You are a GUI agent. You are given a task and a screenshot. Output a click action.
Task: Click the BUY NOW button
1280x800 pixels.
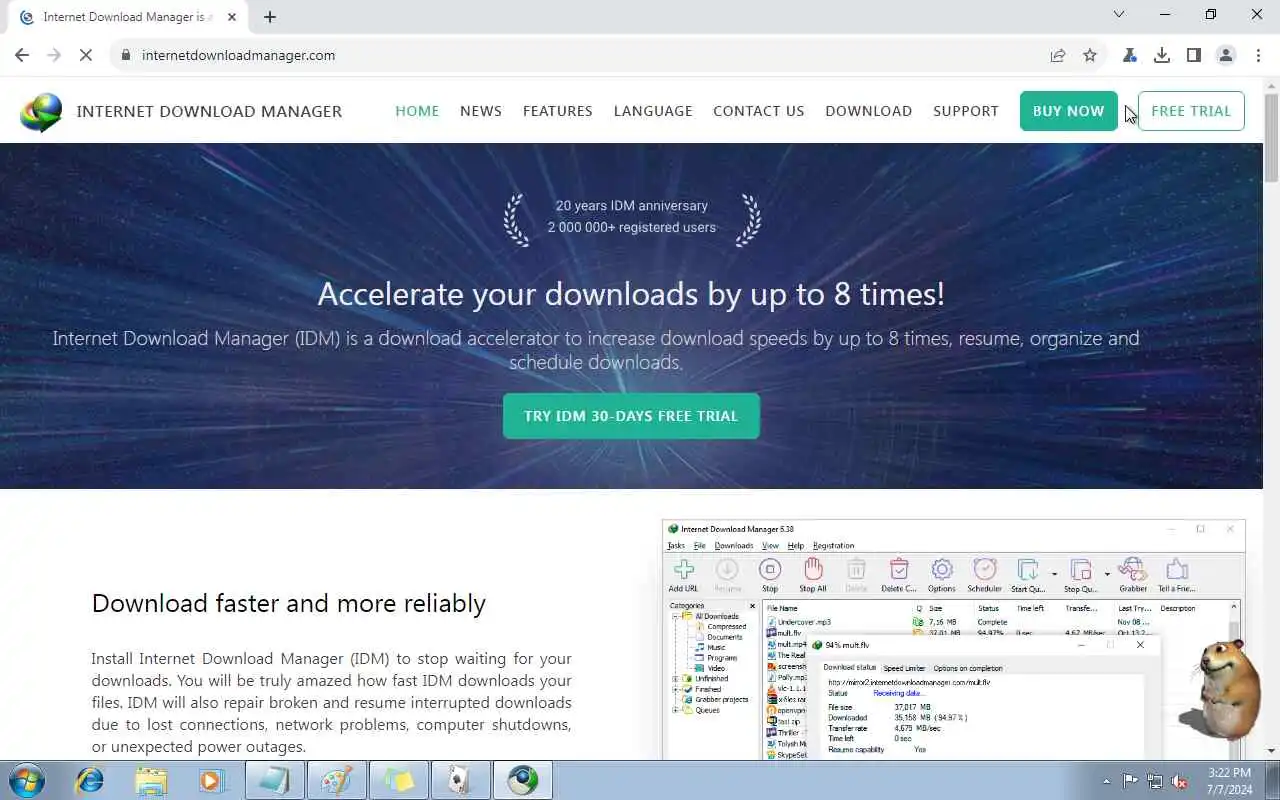[1069, 111]
